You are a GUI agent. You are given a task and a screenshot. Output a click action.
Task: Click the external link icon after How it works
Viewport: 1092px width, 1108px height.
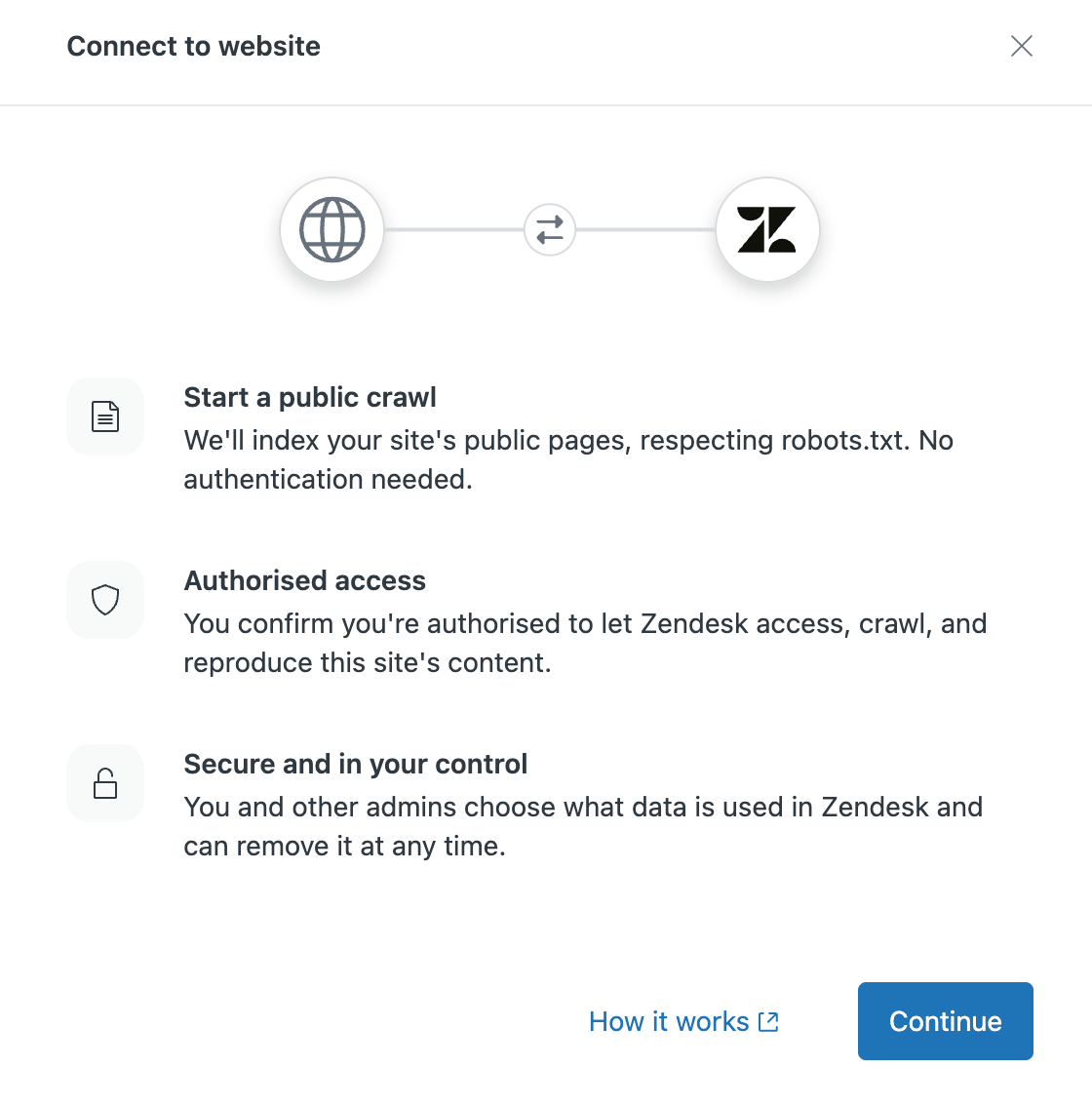768,1021
